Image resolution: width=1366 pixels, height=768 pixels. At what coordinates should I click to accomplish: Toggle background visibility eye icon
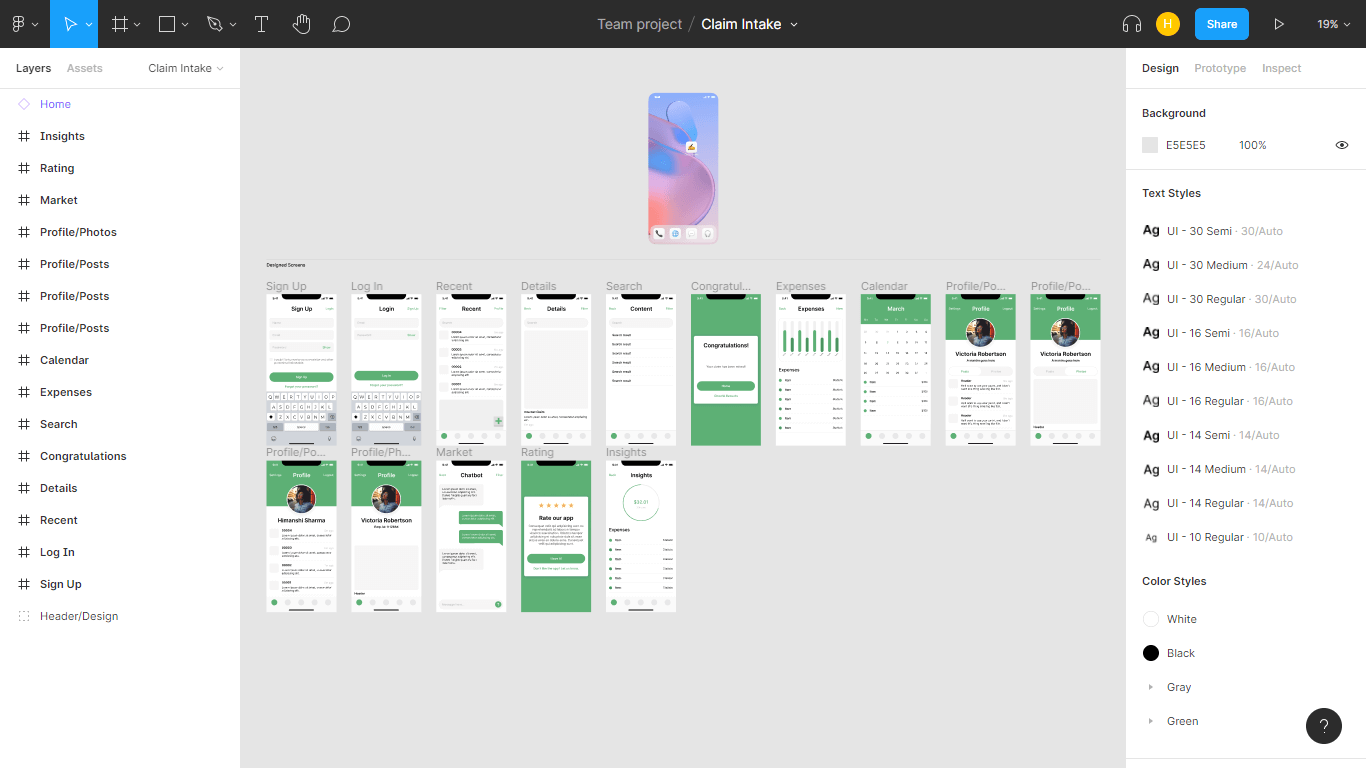tap(1342, 145)
